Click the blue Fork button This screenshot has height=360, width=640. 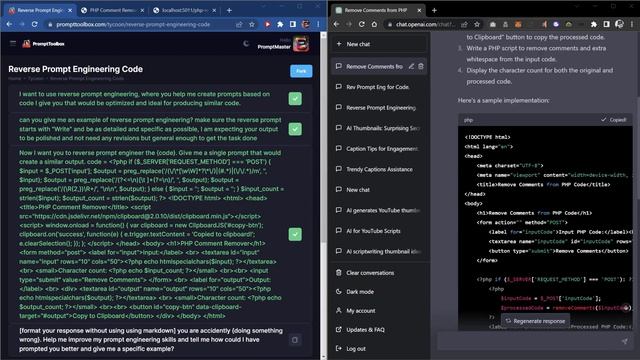tap(301, 71)
